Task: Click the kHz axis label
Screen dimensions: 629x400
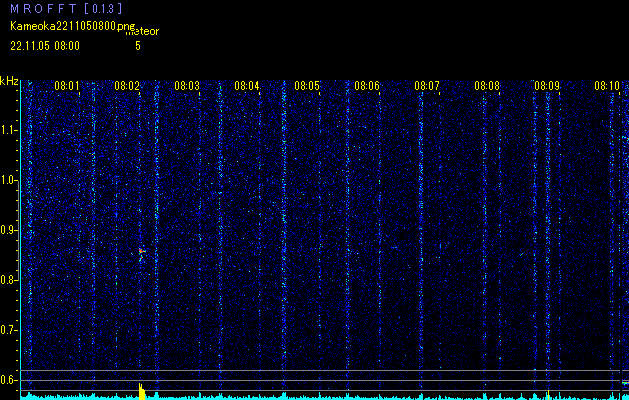Action: [x=9, y=81]
